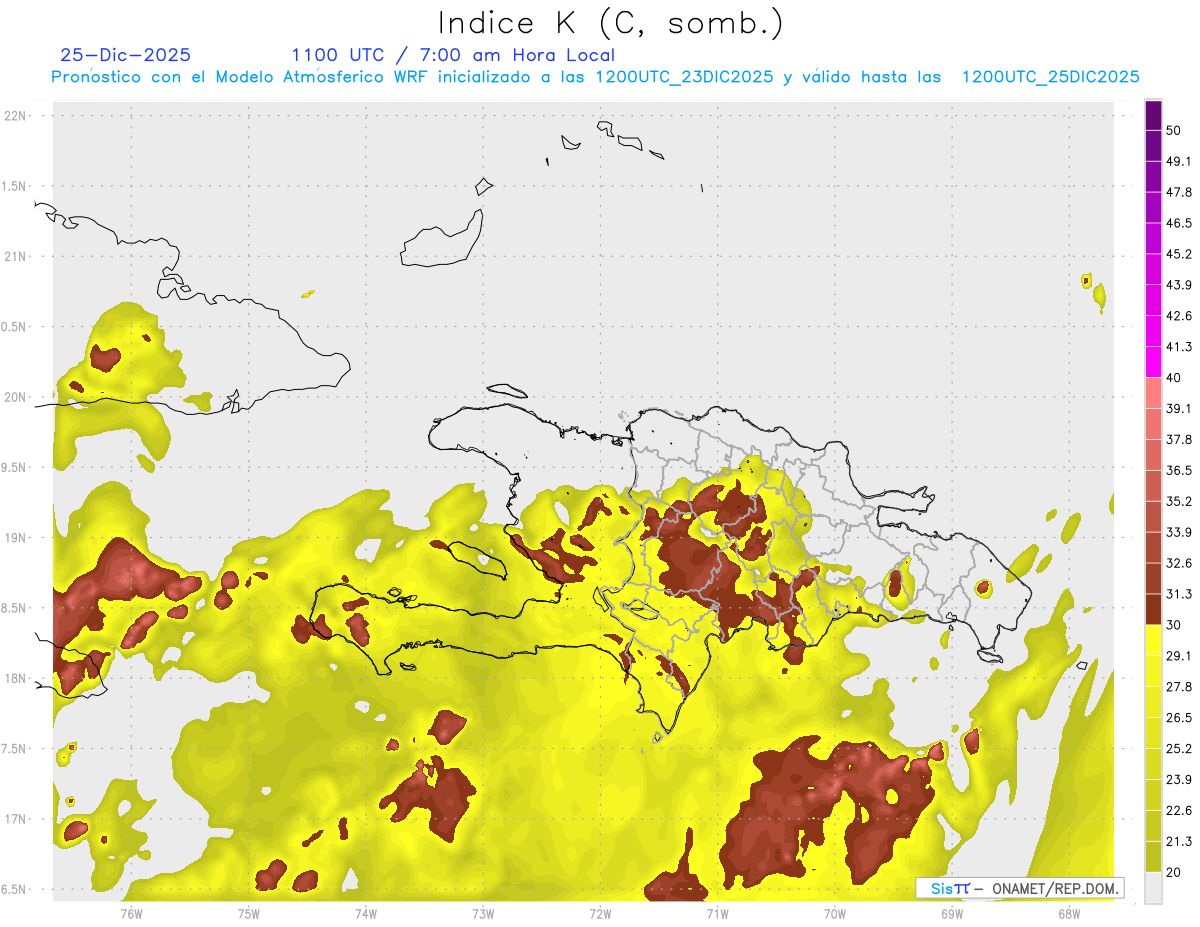
Task: Click colorbar value "49.1"
Action: 1178,161
